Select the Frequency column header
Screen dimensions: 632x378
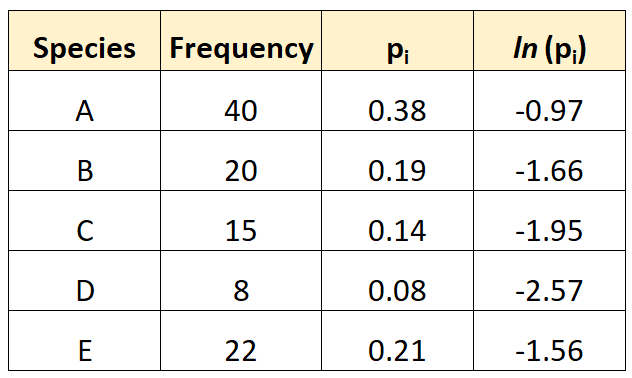[241, 41]
